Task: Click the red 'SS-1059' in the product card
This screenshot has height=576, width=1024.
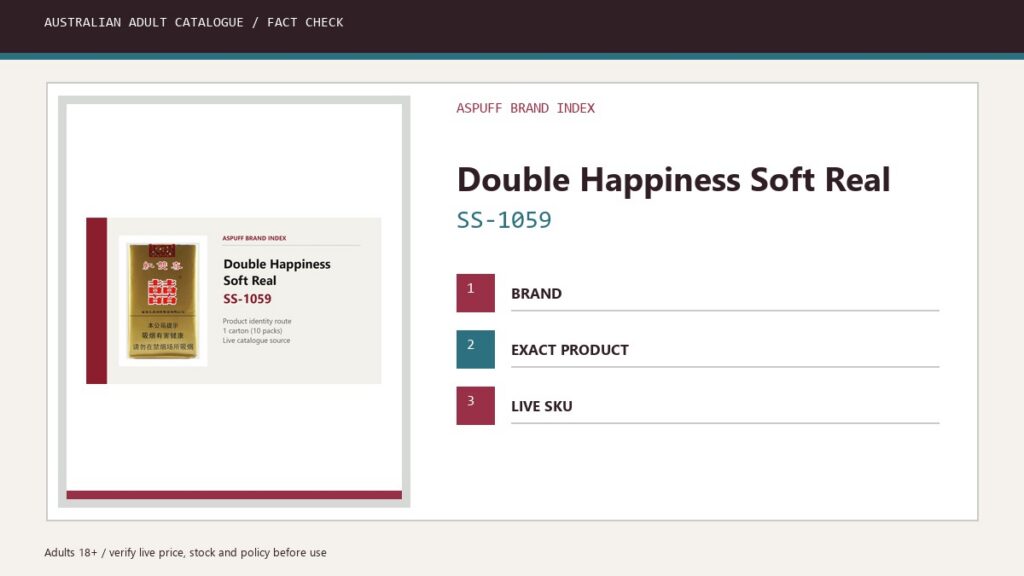Action: pos(247,299)
